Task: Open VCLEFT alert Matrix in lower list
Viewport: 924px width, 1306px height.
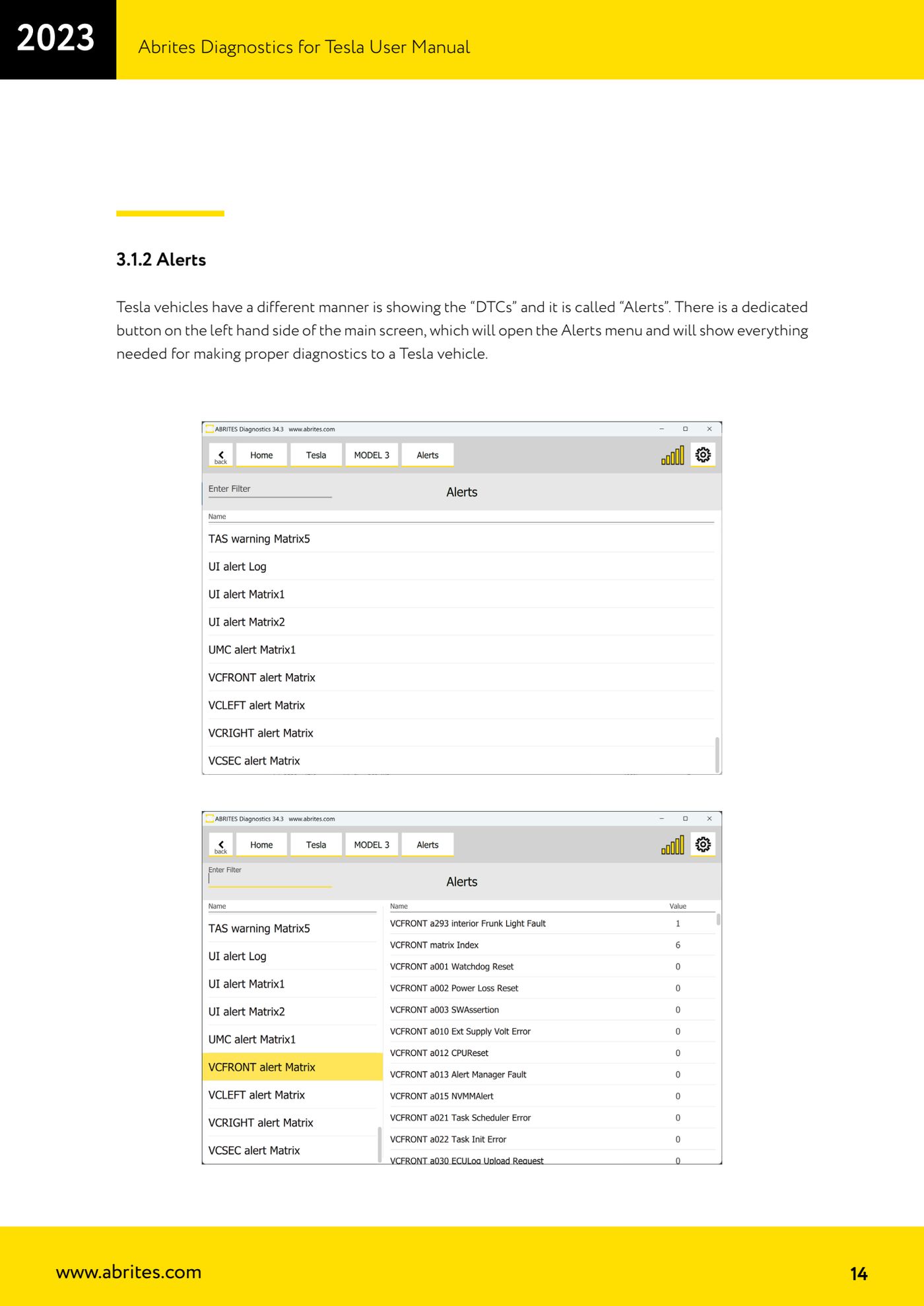Action: tap(292, 1094)
